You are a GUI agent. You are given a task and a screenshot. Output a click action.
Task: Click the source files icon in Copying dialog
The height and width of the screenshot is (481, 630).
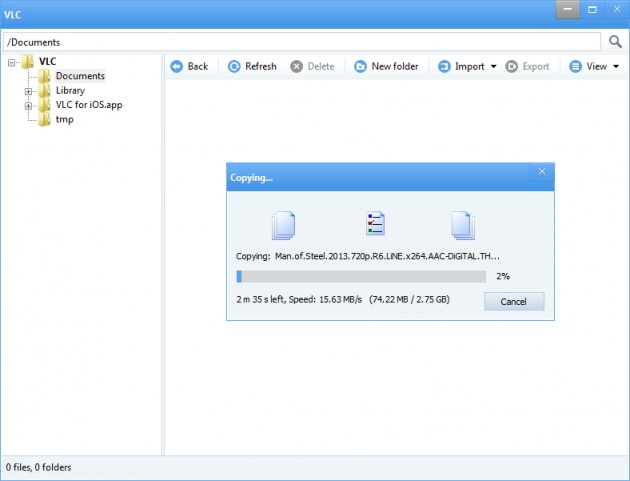point(284,225)
